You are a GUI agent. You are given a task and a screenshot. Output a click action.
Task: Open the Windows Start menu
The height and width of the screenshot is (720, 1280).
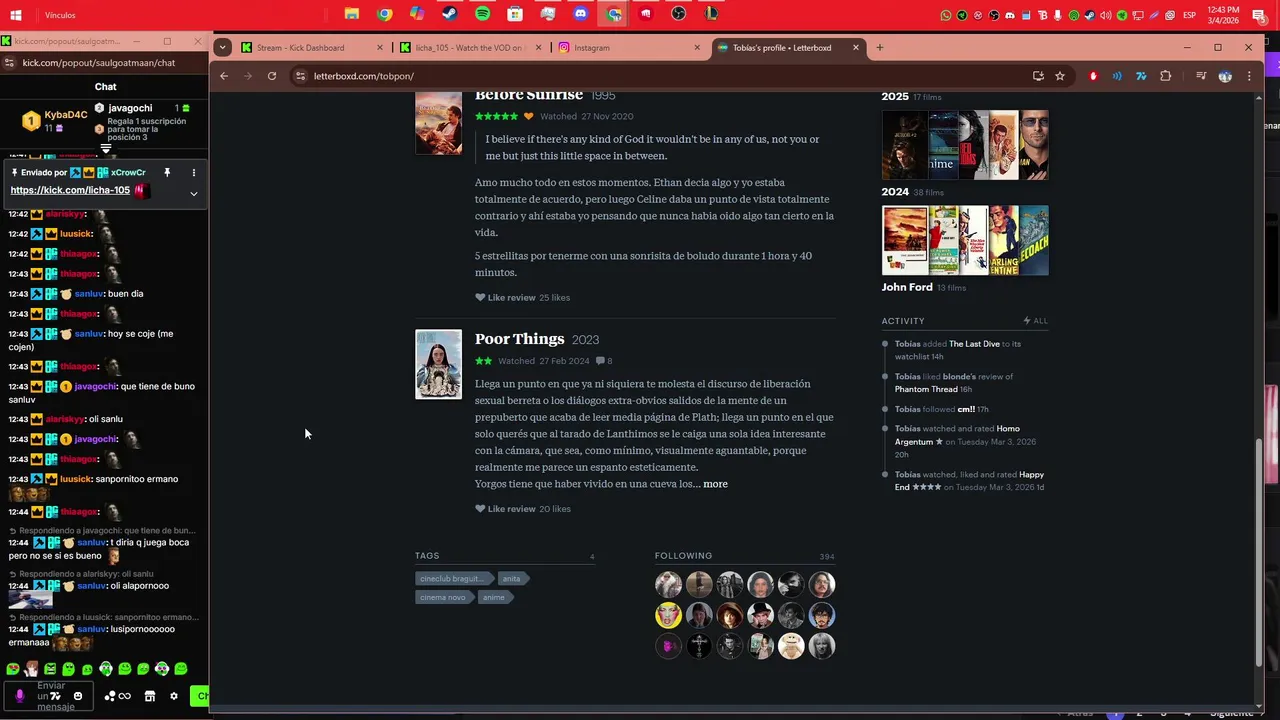[x=15, y=15]
